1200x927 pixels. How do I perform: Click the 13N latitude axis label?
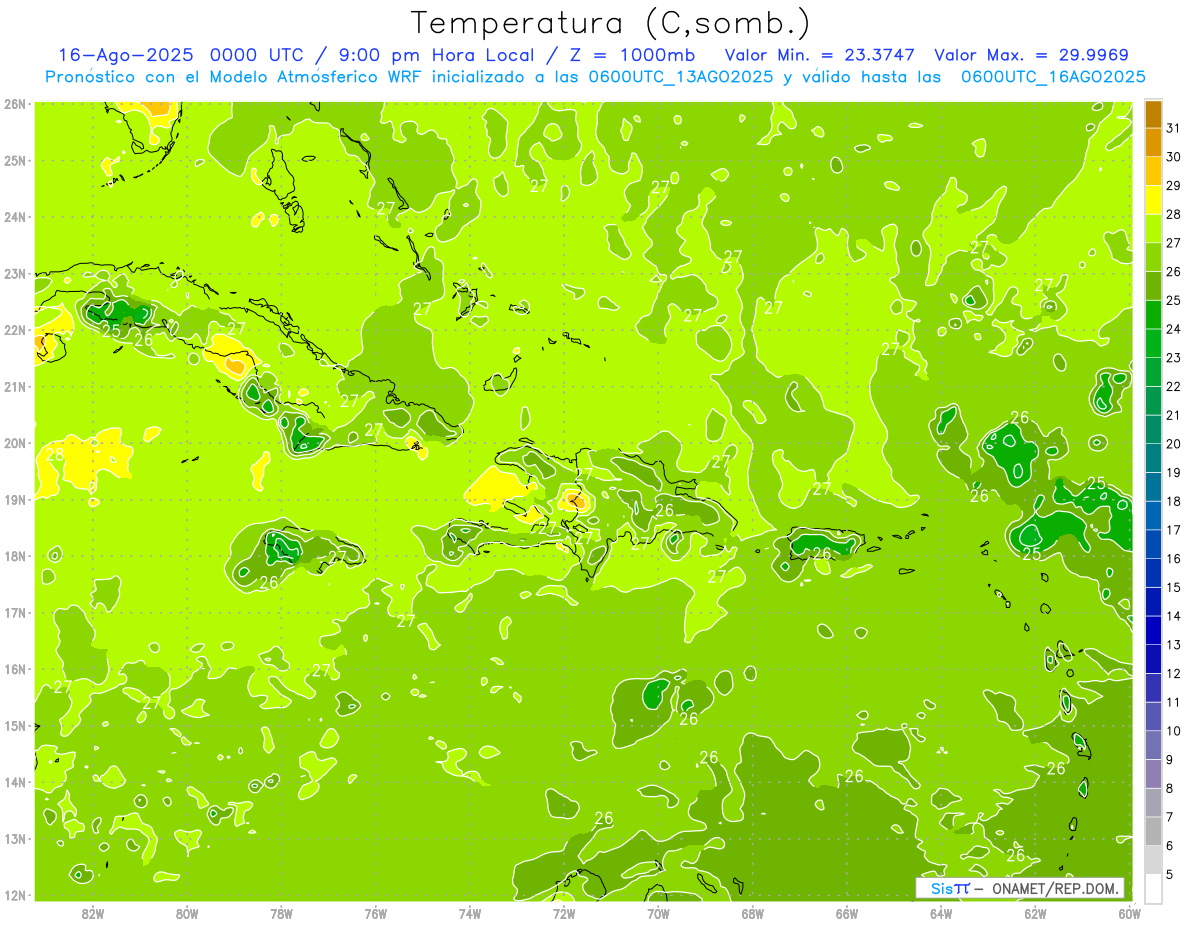pyautogui.click(x=14, y=838)
